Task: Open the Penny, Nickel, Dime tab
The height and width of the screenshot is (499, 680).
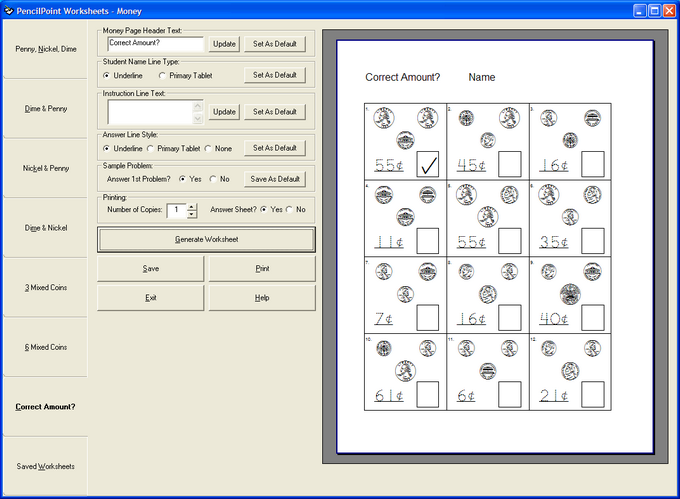Action: coord(46,49)
